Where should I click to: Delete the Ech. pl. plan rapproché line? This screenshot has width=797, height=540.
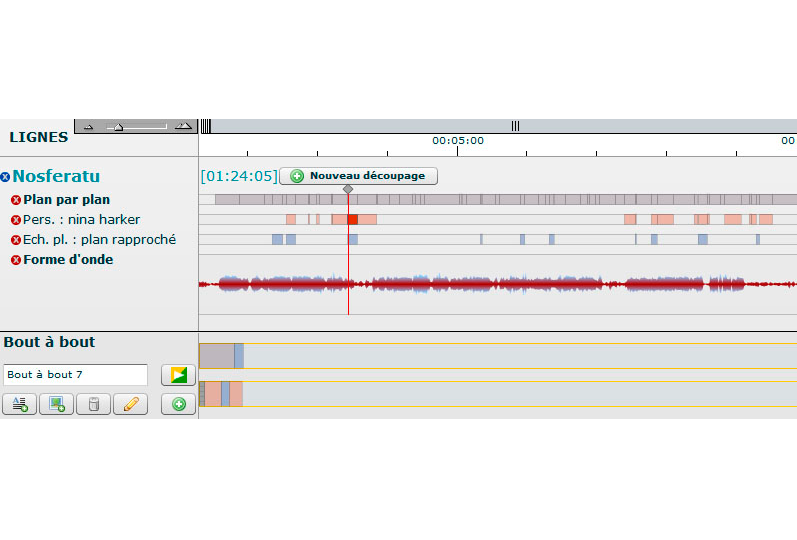[x=16, y=240]
